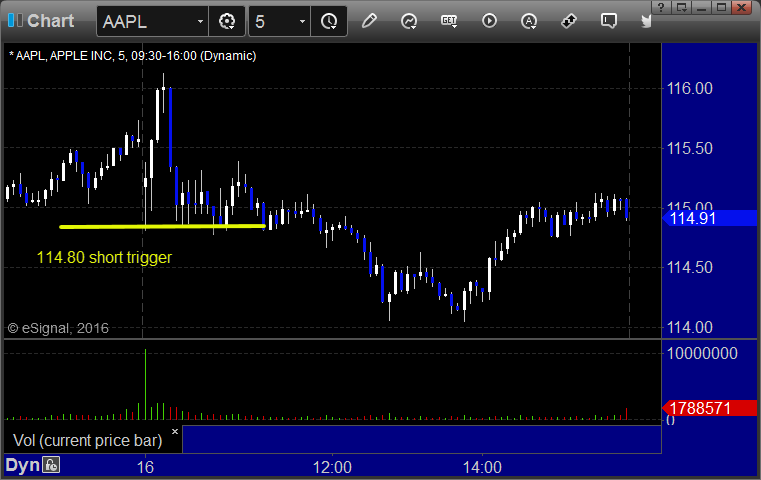Click the lock icon next to Dyn
Viewport: 761px width, 480px height.
tap(51, 465)
